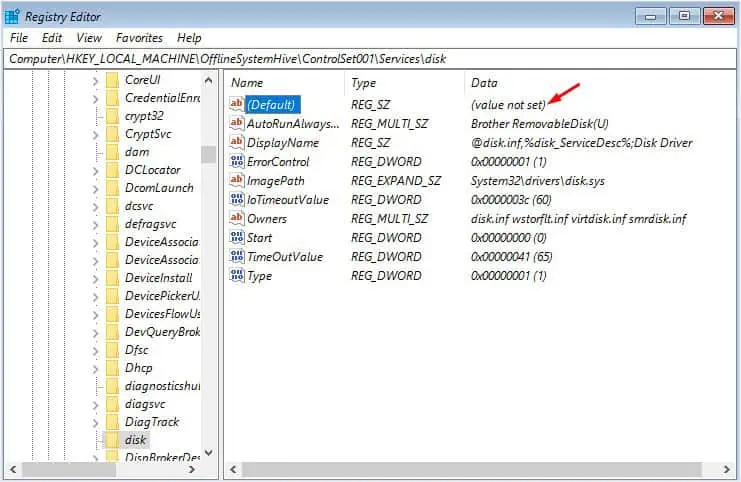Click the folder icon of DeviceInstall key
741x482 pixels.
(112, 278)
